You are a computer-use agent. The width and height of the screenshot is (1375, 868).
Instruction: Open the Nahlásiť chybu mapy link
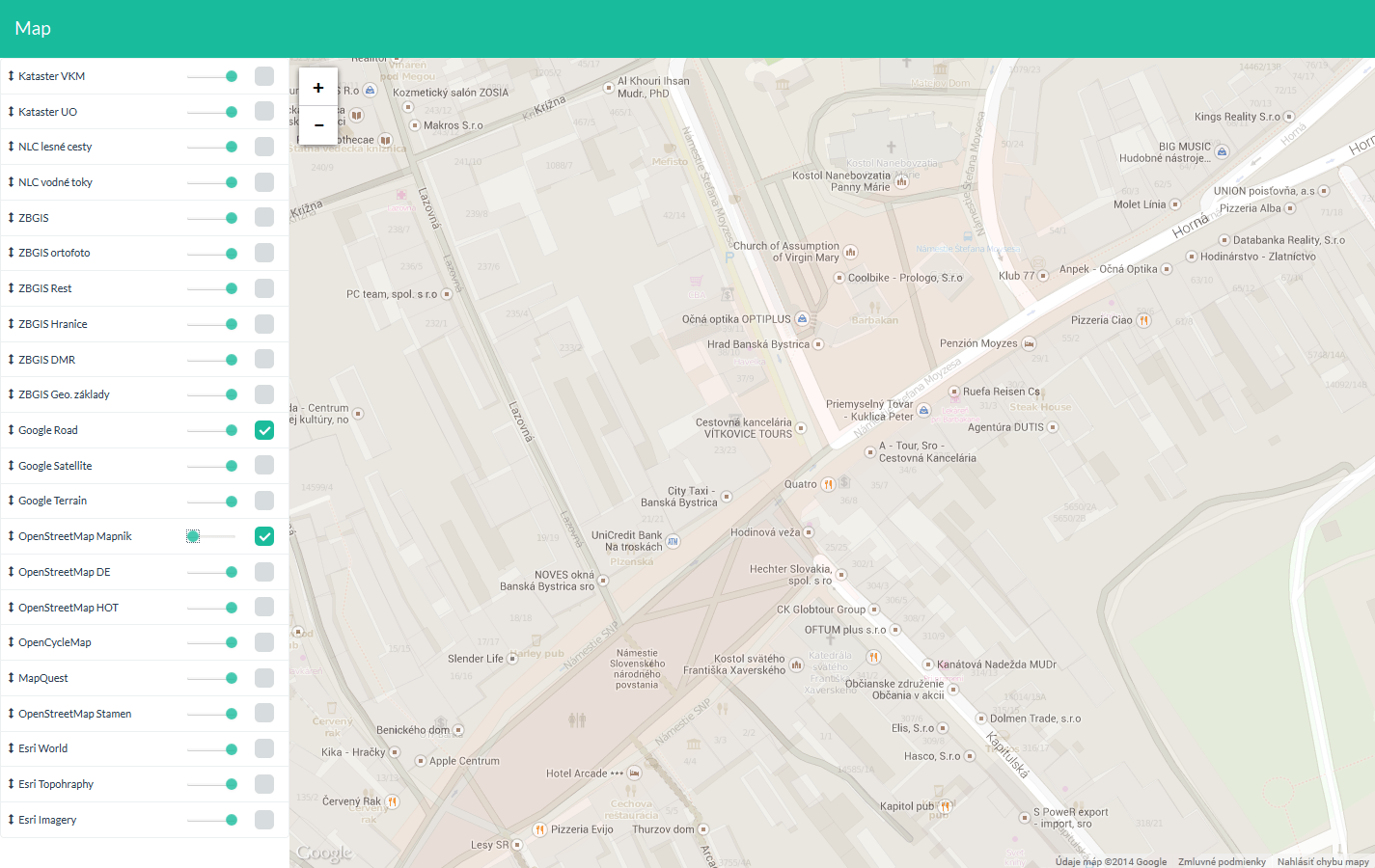click(x=1323, y=862)
